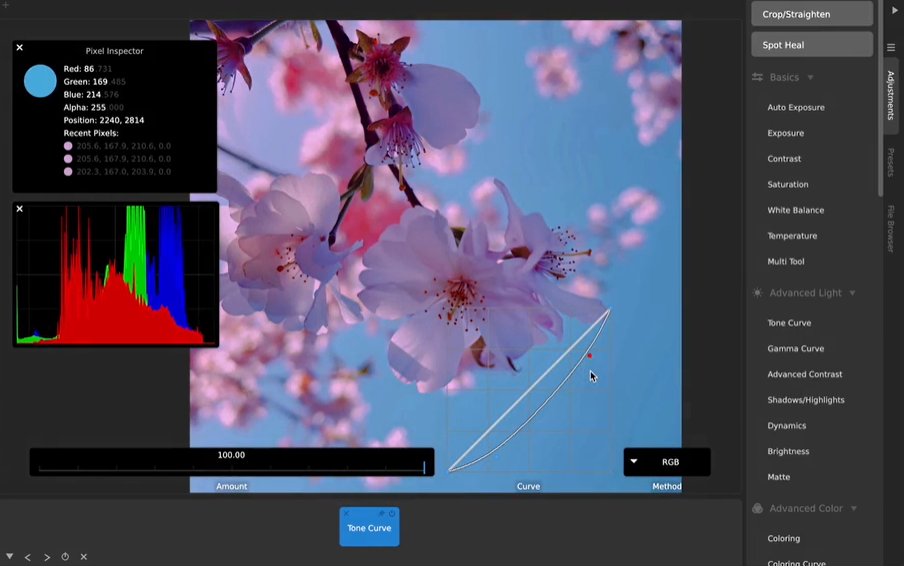The image size is (904, 566).
Task: Remove the Tone Curve node with its X
Action: [347, 513]
